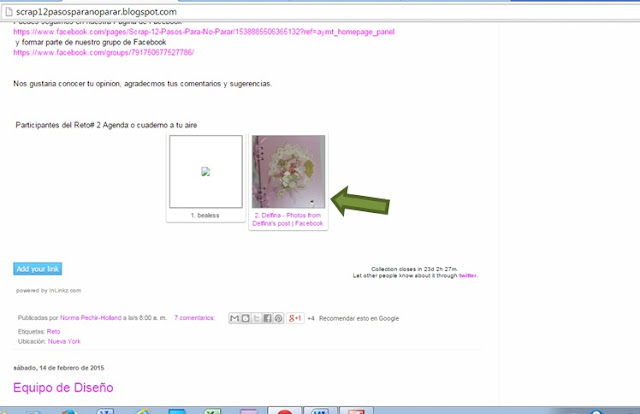
Task: Open Delfina's flower bouquet thumbnail
Action: click(288, 171)
